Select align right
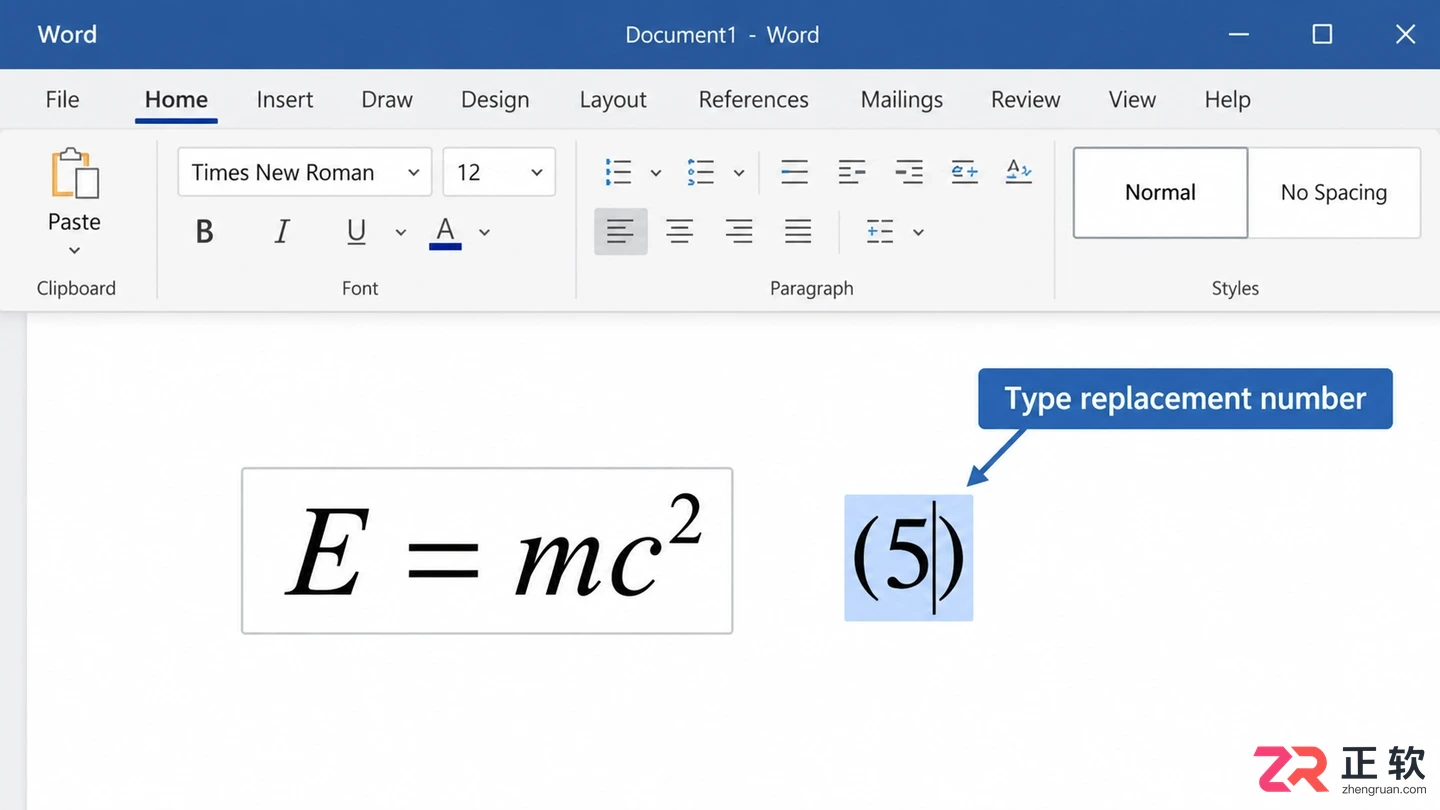 click(x=739, y=232)
